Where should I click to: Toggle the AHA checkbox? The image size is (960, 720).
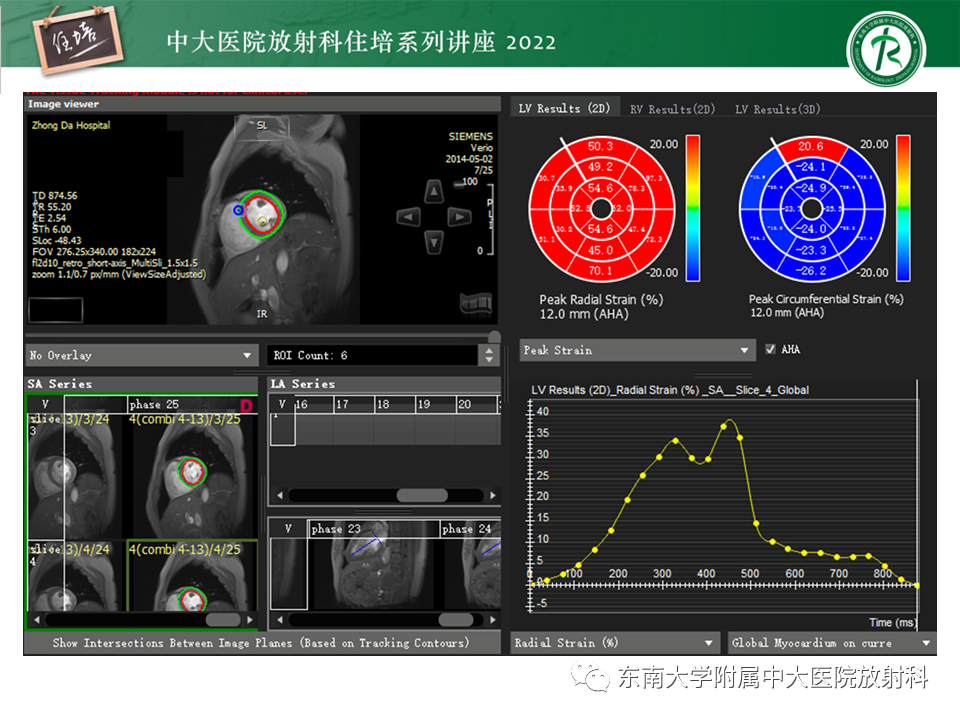point(770,349)
